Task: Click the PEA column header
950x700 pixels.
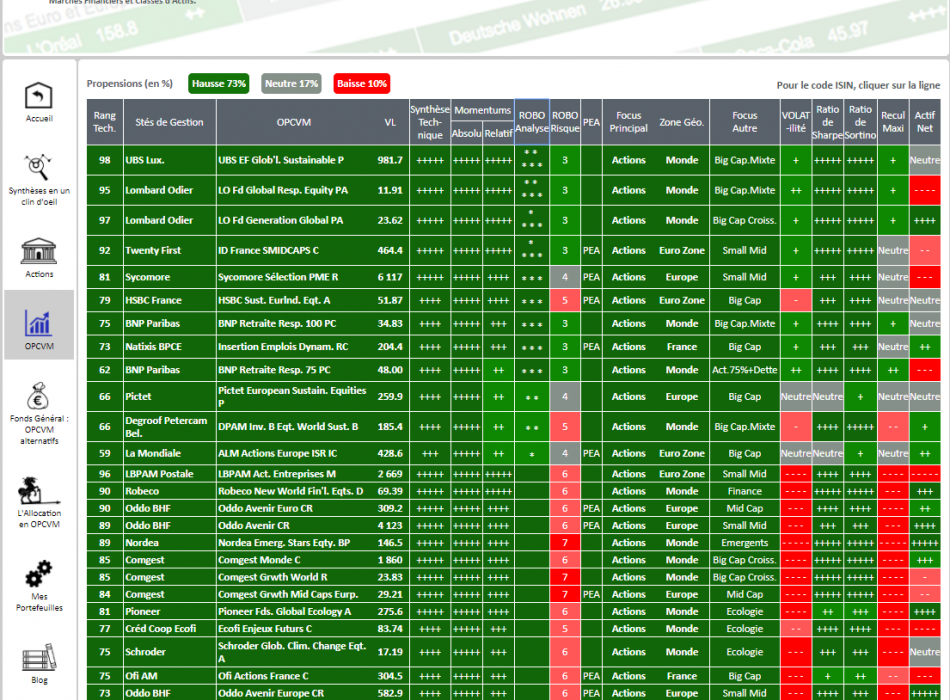Action: (x=591, y=122)
